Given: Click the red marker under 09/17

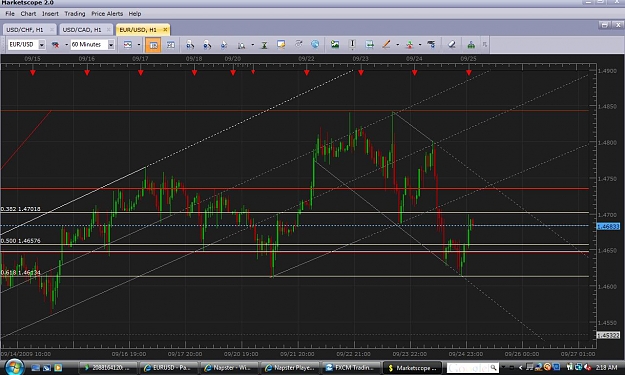Looking at the screenshot, I should pyautogui.click(x=141, y=73).
